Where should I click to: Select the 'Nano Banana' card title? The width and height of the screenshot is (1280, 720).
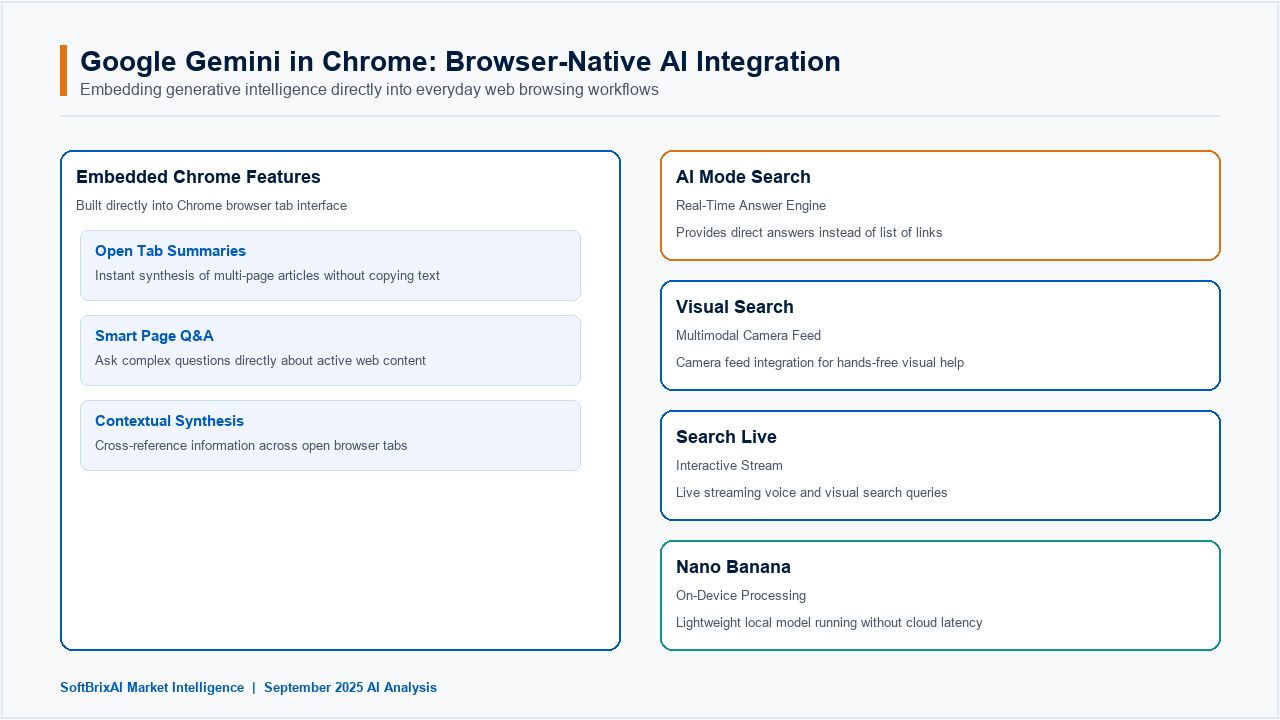(733, 567)
